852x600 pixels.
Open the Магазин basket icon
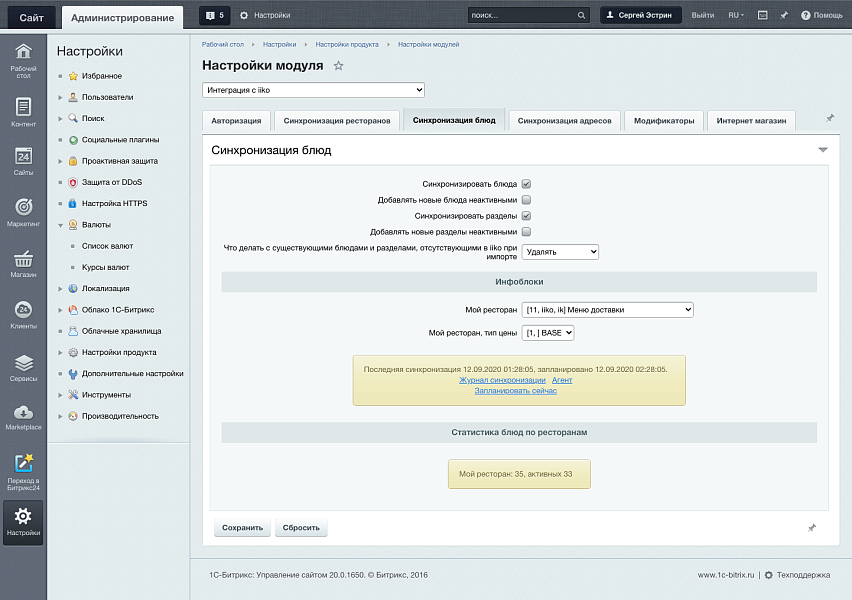point(23,260)
